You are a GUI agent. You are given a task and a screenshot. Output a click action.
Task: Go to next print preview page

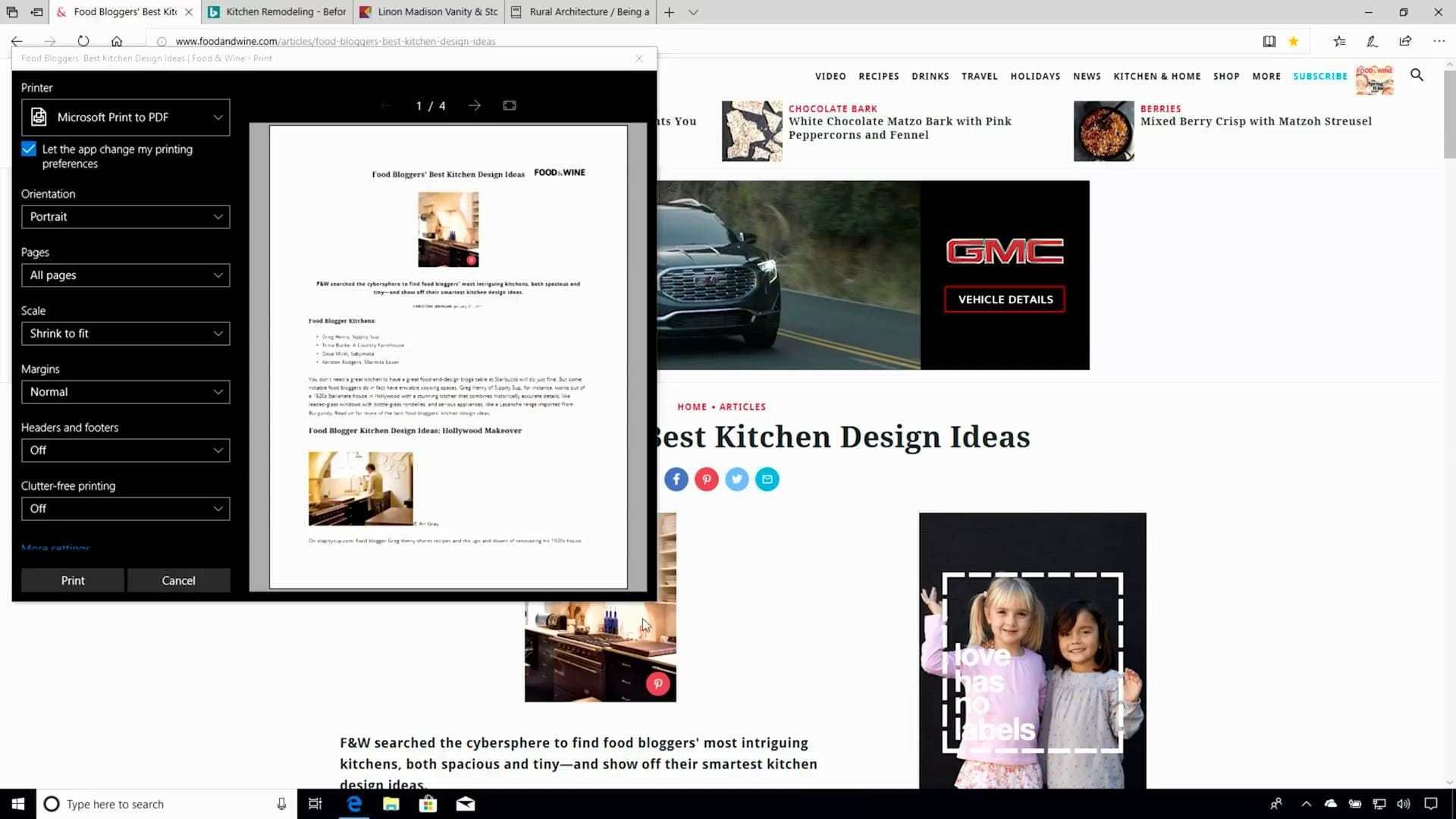click(x=474, y=105)
